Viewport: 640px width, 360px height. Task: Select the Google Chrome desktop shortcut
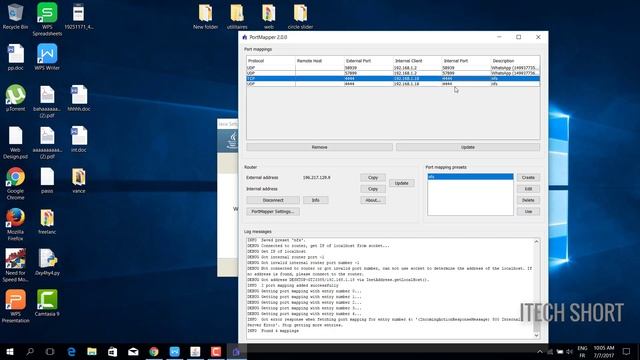(16, 183)
